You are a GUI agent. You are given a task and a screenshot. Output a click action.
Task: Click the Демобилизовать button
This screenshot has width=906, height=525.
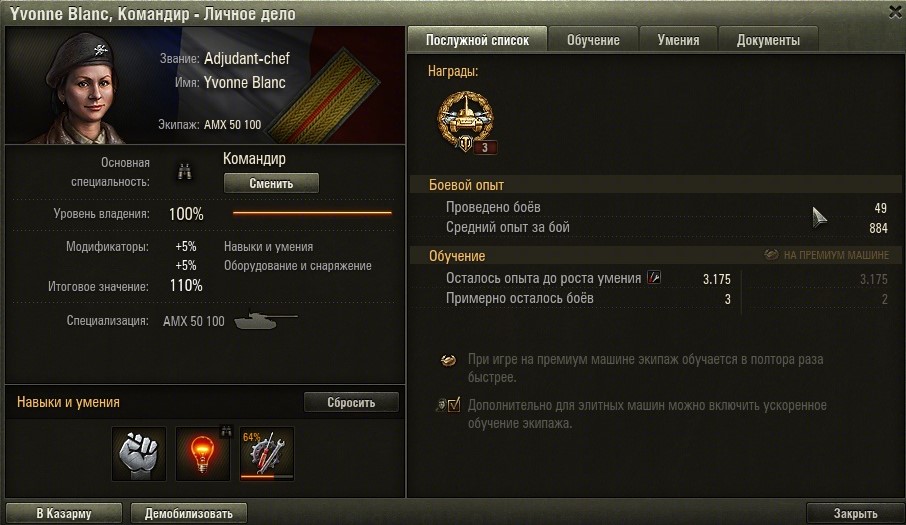click(189, 513)
